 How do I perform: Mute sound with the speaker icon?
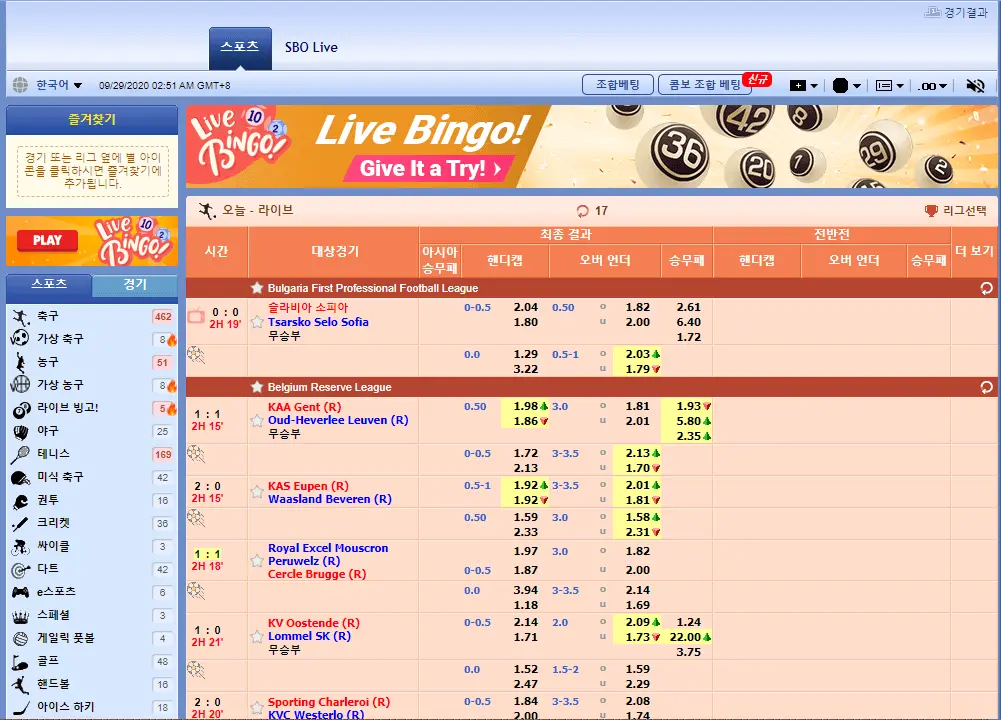(975, 86)
